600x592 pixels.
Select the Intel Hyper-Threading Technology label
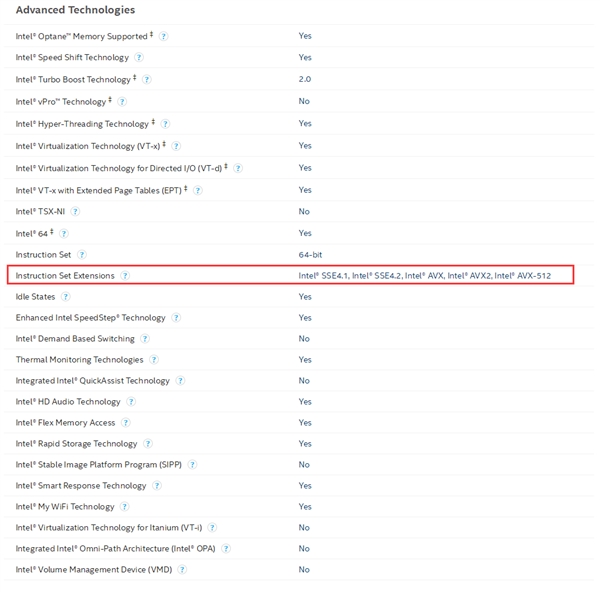[x=82, y=124]
